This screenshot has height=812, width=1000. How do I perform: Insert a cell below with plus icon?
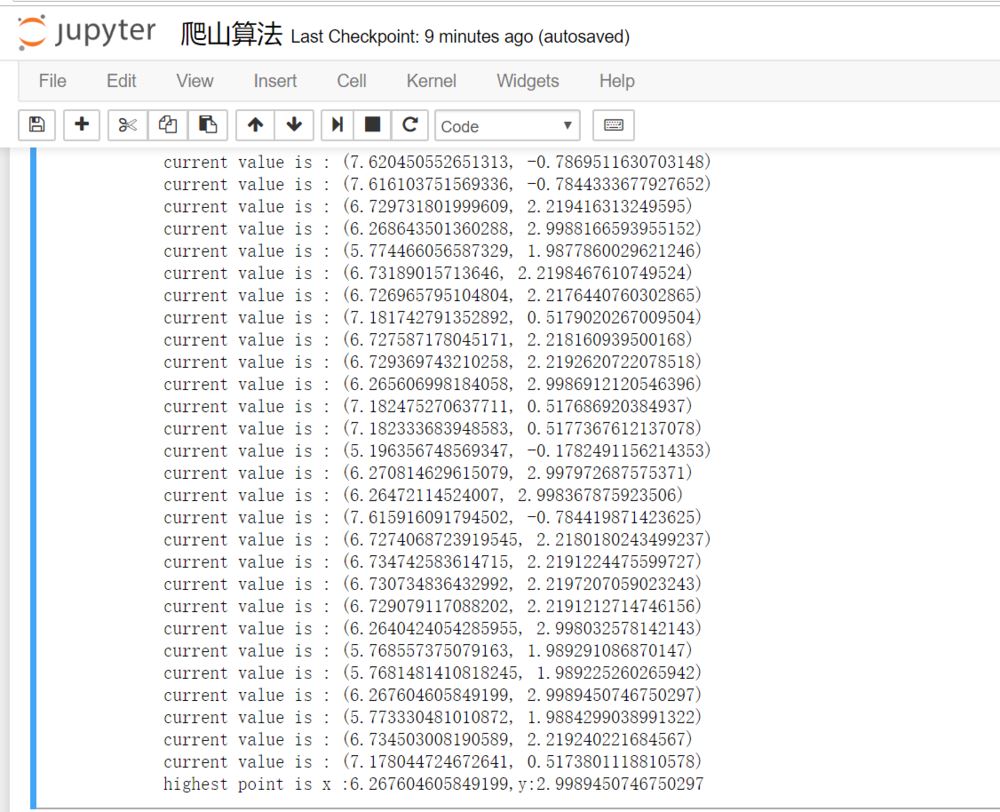tap(82, 124)
